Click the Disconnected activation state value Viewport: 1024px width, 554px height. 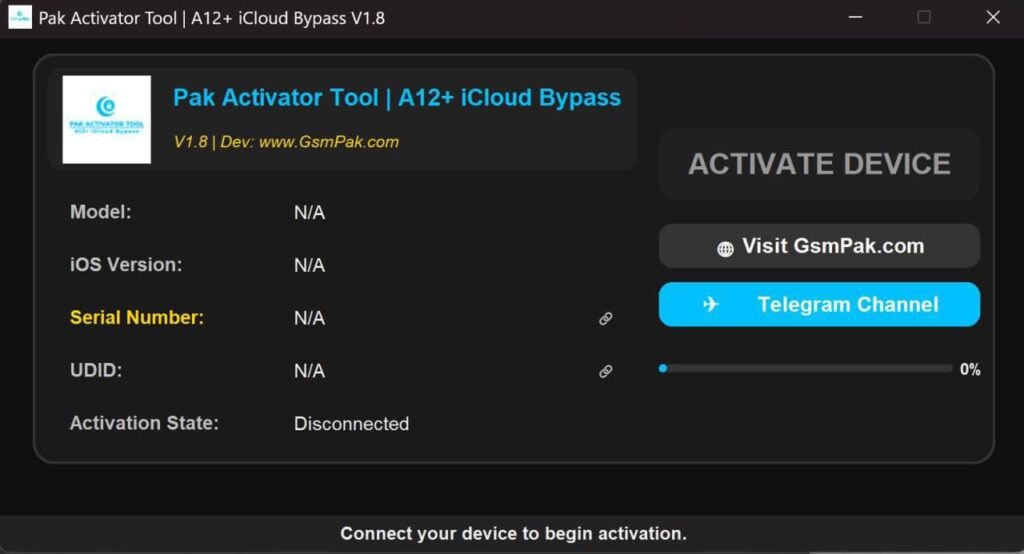click(351, 424)
